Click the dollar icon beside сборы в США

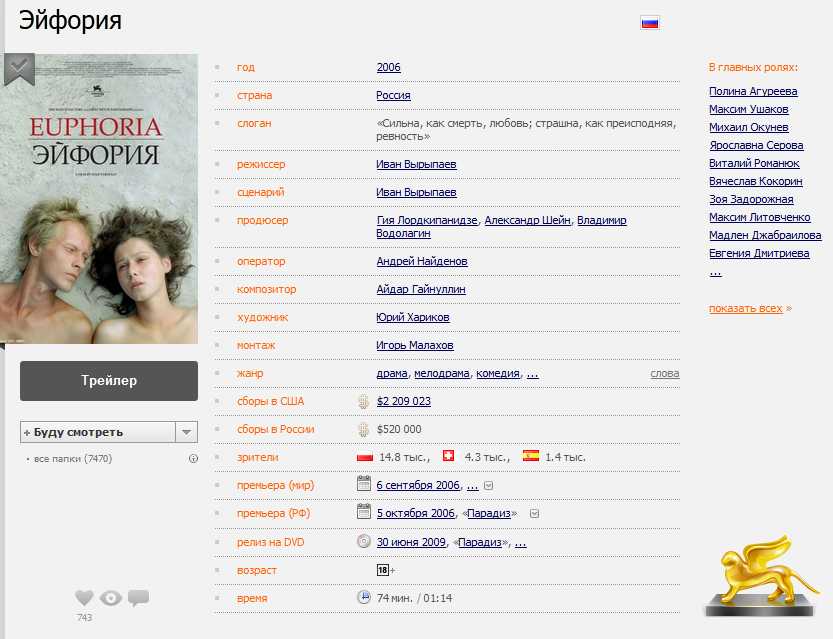363,401
